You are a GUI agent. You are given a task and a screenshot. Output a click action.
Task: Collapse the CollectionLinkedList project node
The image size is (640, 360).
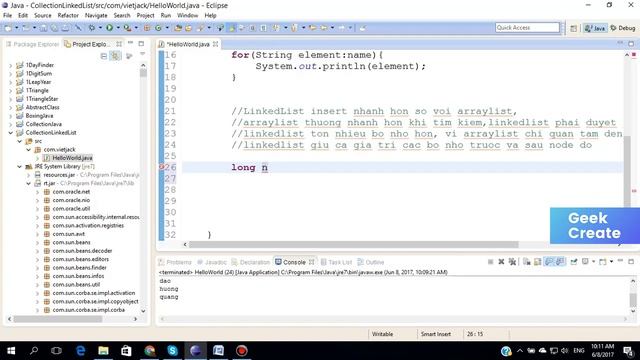[11, 133]
